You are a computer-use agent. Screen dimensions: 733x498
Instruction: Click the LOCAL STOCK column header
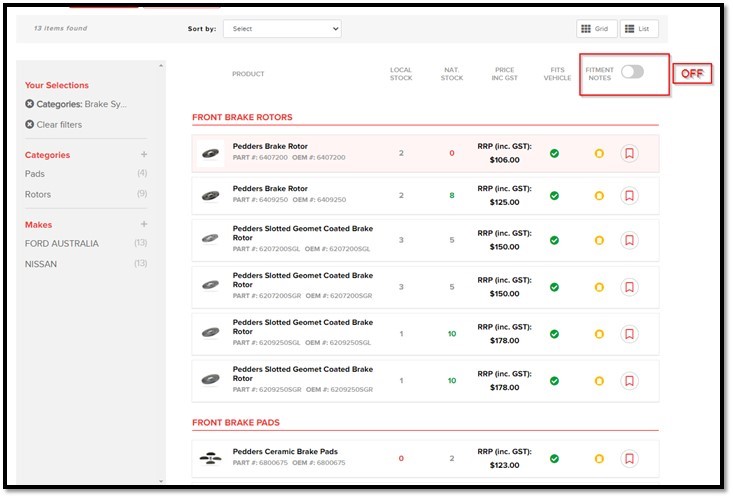(x=401, y=74)
